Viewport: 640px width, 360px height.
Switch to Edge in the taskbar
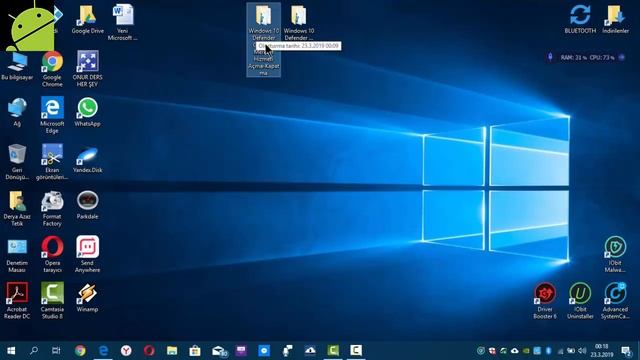(x=103, y=351)
